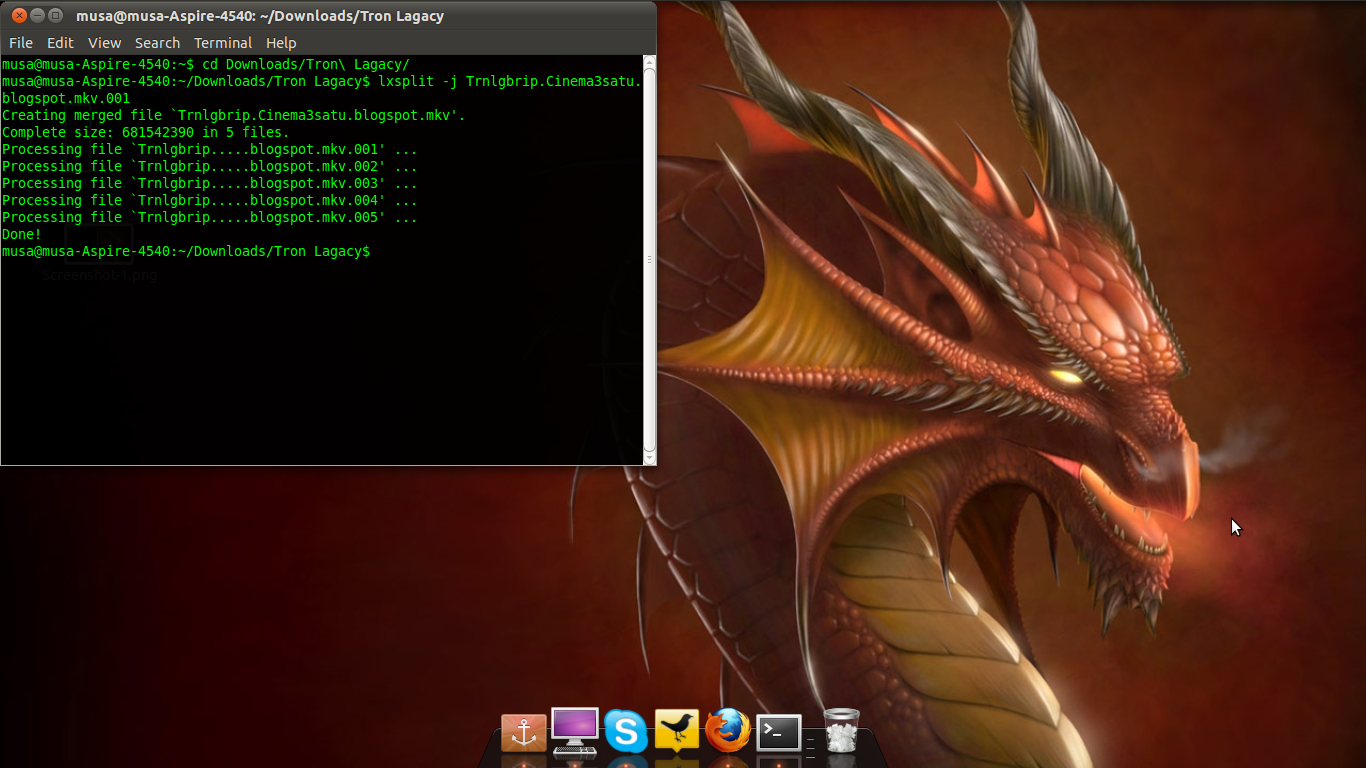Screen dimensions: 1366x768
Task: Click the Processing file blogspot.mkv.003 line
Action: 210,183
